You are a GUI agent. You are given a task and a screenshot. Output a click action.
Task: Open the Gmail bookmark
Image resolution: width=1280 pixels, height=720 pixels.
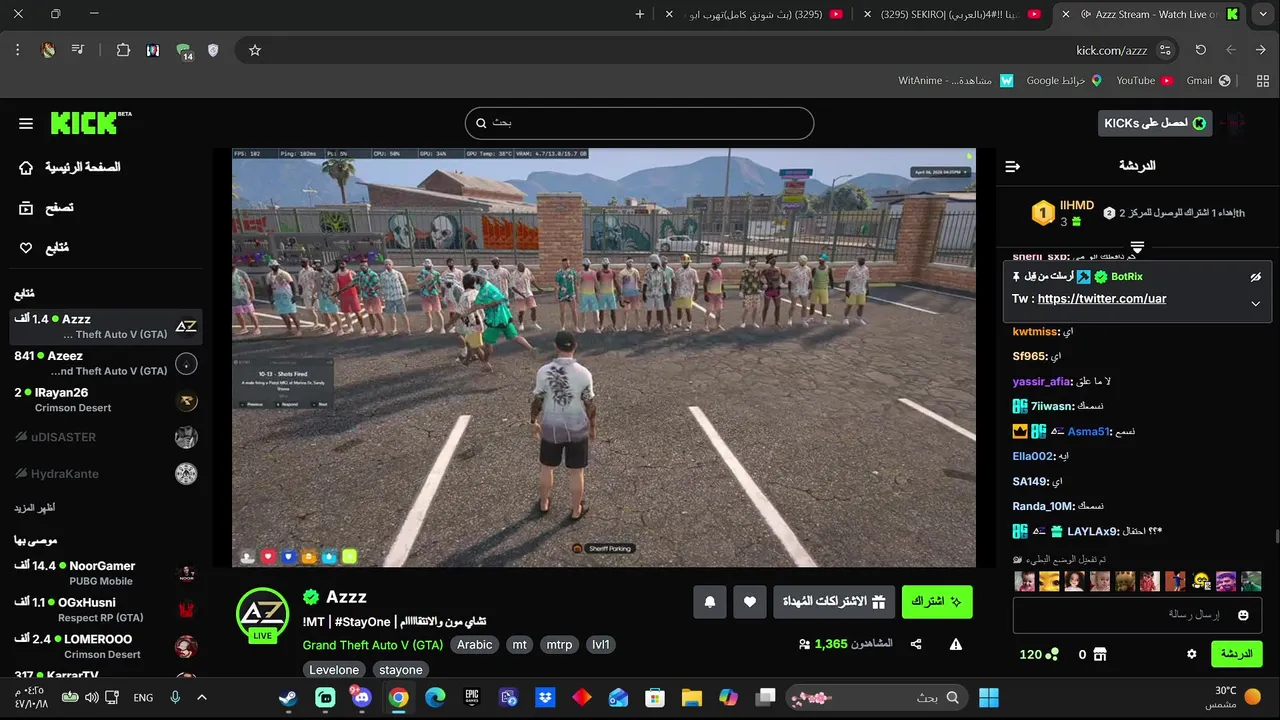[x=1208, y=80]
